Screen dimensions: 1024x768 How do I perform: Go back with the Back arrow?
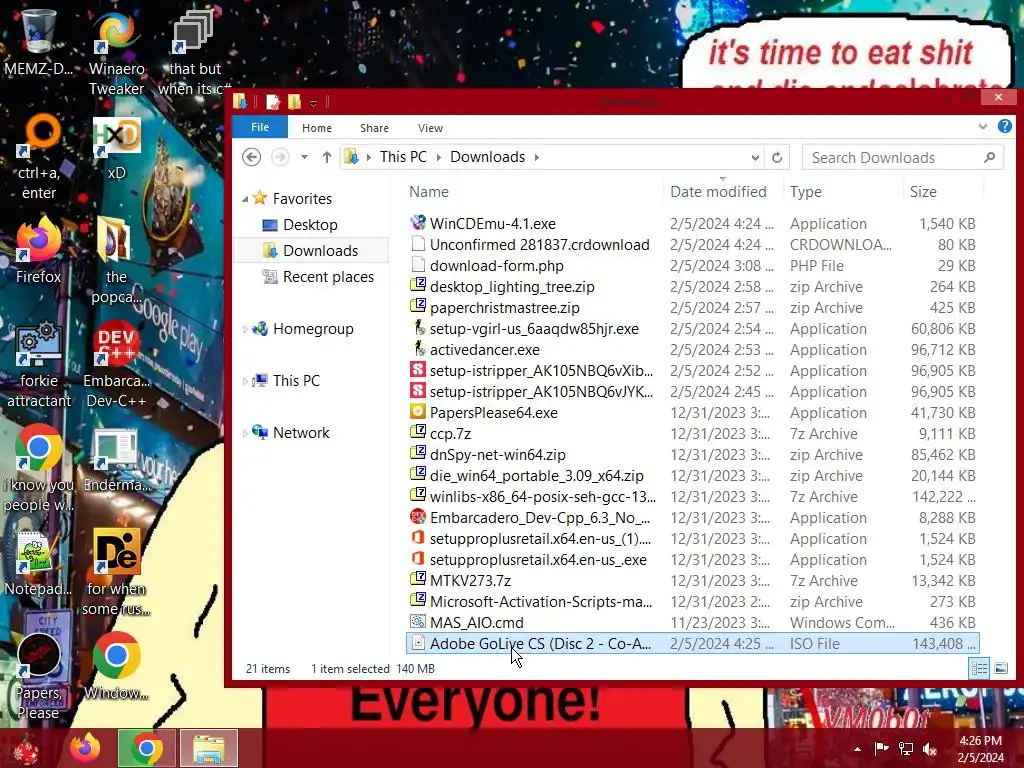coord(251,157)
